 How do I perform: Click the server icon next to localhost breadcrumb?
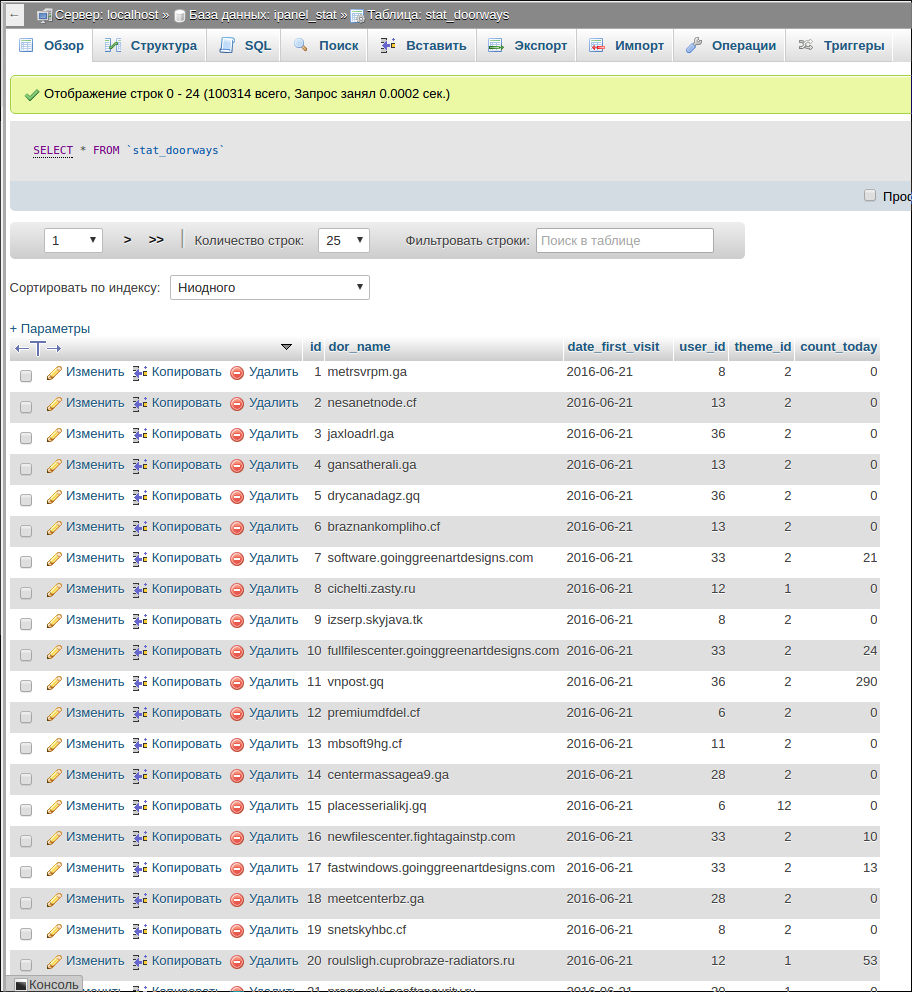[44, 15]
